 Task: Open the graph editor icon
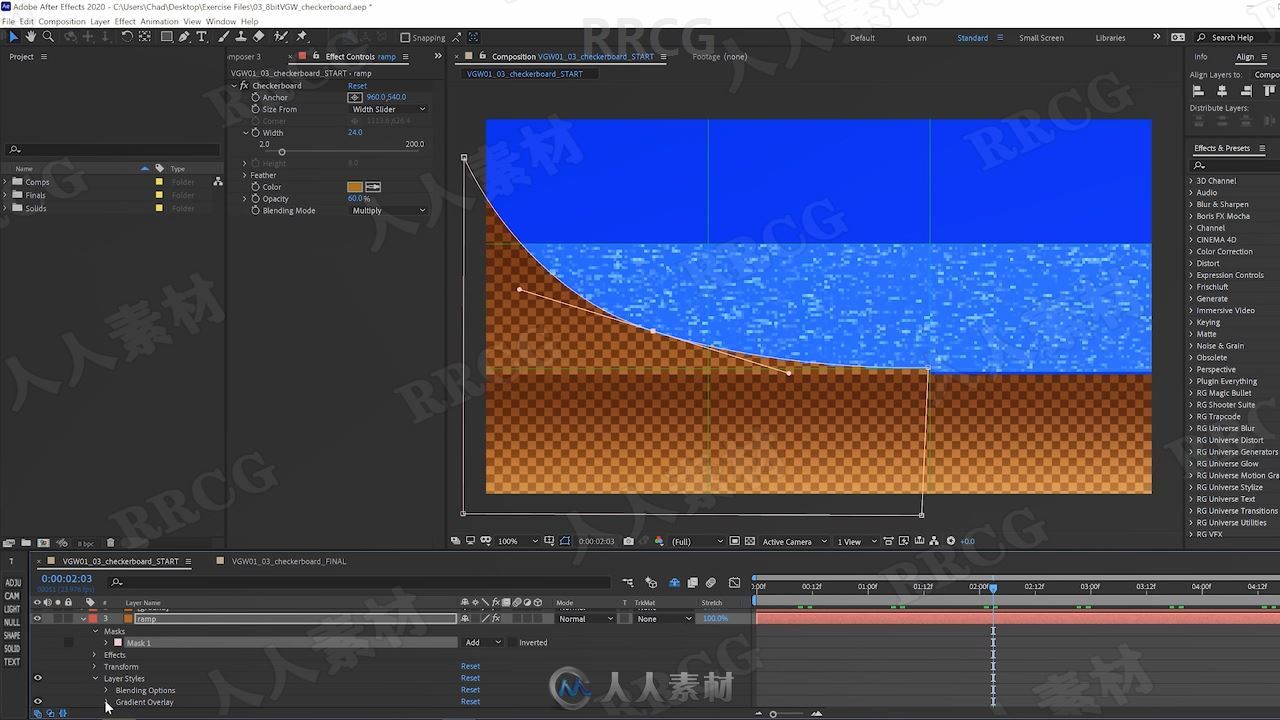(735, 582)
